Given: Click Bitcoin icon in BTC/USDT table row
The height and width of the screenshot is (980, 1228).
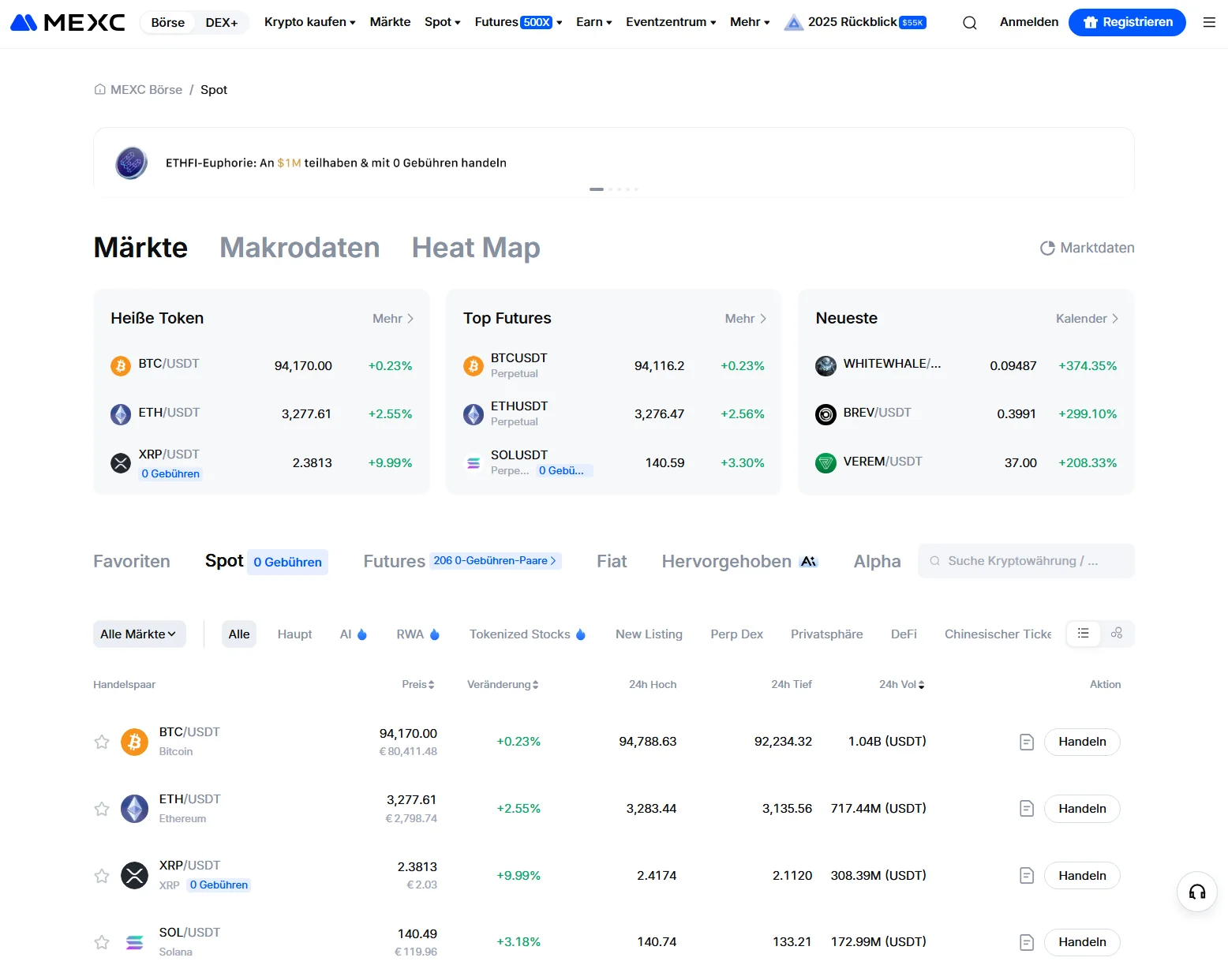Looking at the screenshot, I should click(134, 742).
